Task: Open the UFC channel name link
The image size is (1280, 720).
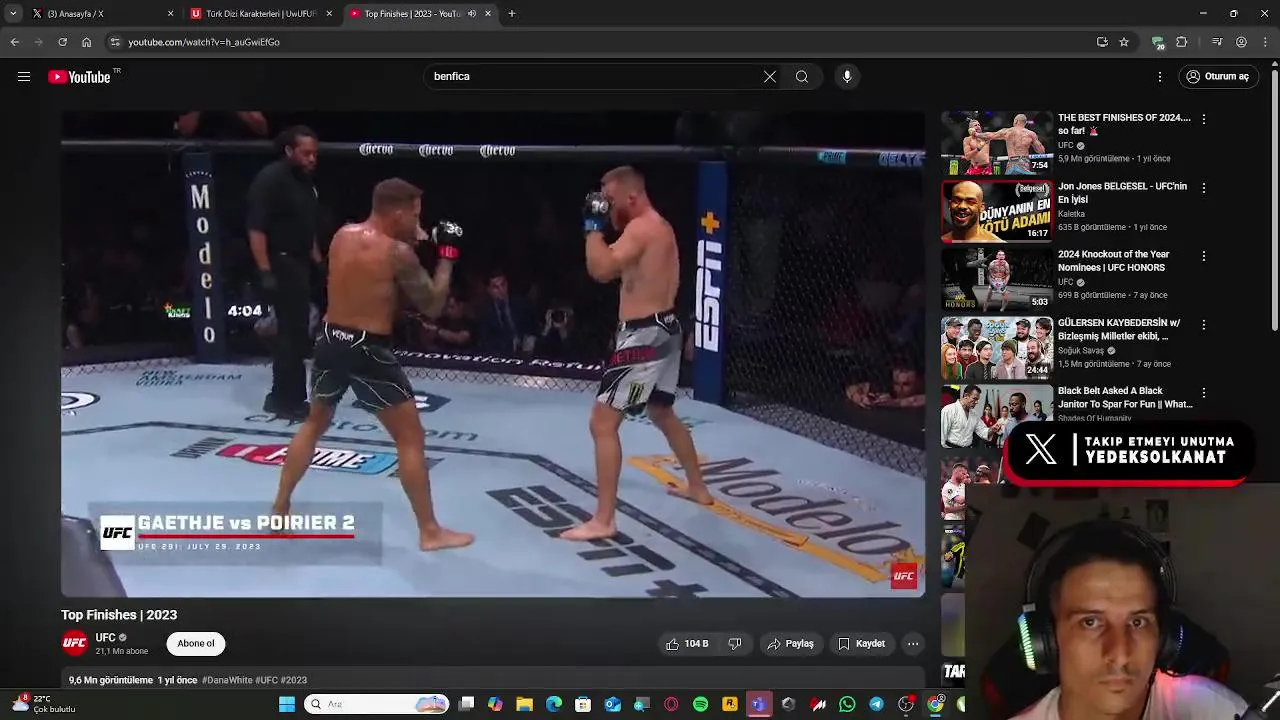Action: point(105,638)
